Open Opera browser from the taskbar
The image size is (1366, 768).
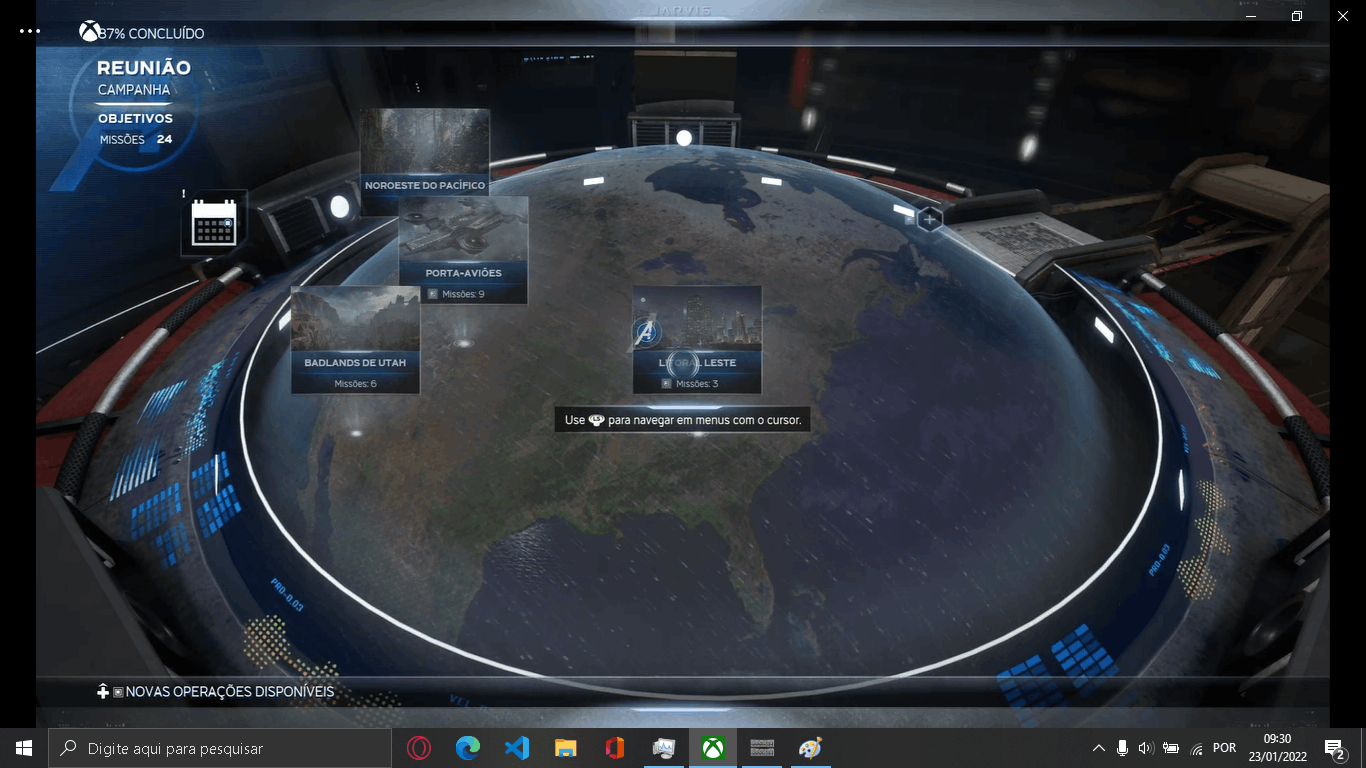click(x=419, y=748)
